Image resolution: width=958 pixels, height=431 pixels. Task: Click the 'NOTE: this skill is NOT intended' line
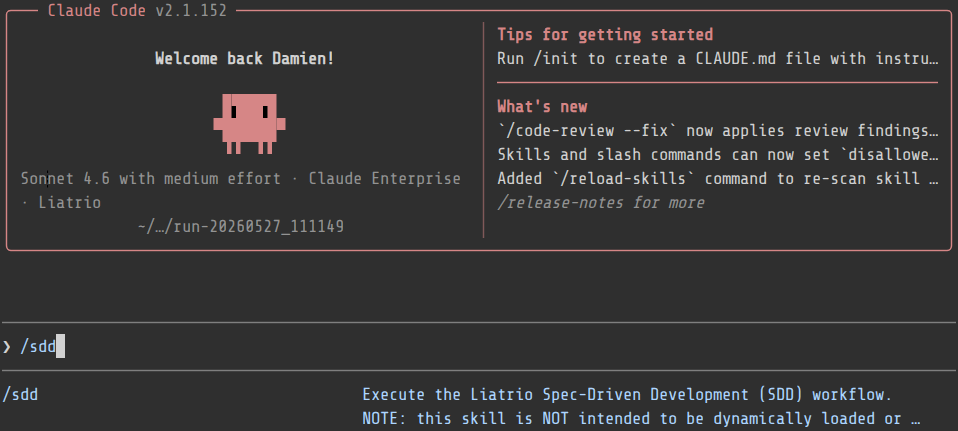click(x=641, y=419)
